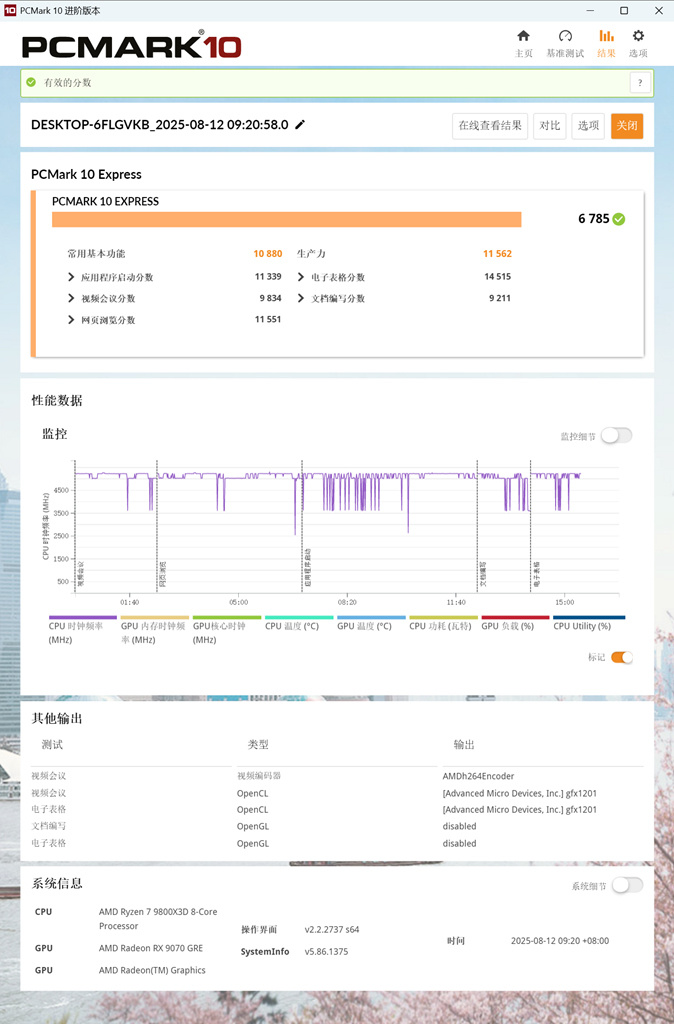Toggle CPU 功耗 legend entry

click(443, 623)
